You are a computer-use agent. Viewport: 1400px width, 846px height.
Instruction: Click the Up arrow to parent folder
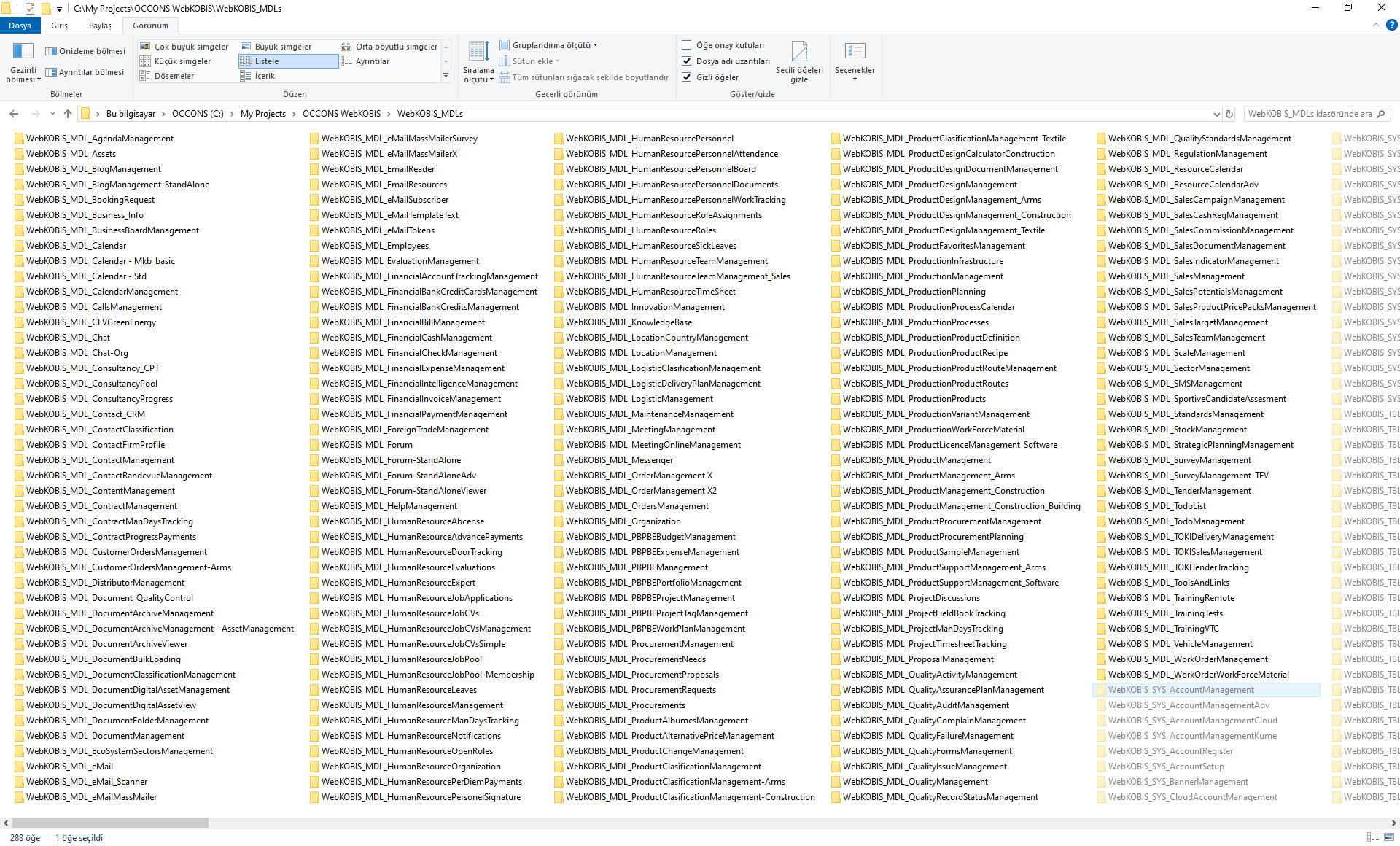tap(68, 114)
